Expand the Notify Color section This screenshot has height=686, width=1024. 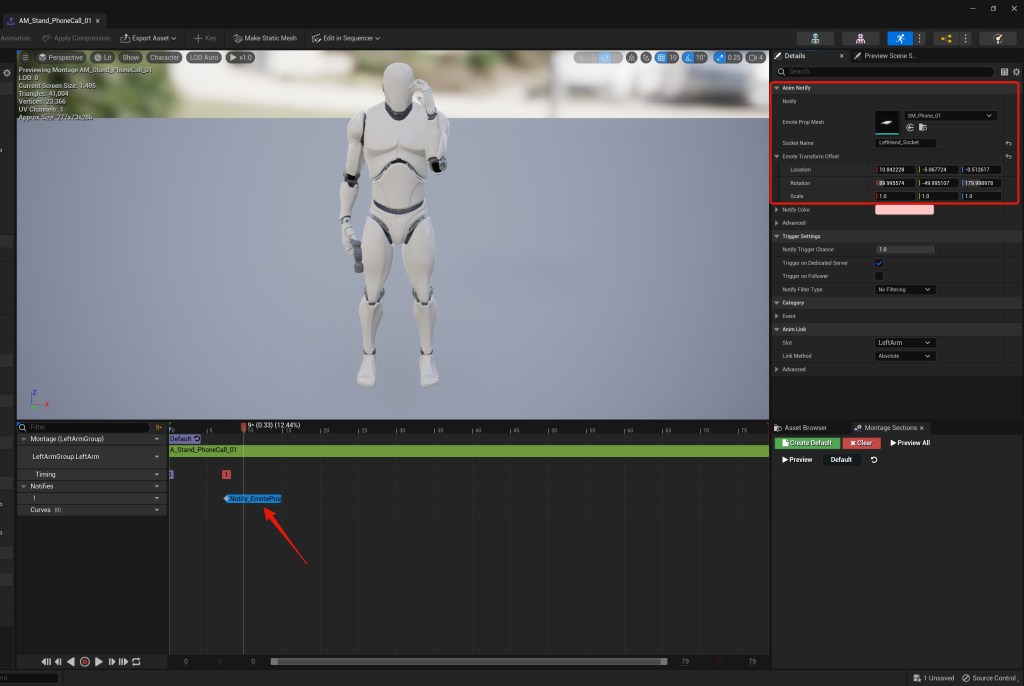click(777, 210)
